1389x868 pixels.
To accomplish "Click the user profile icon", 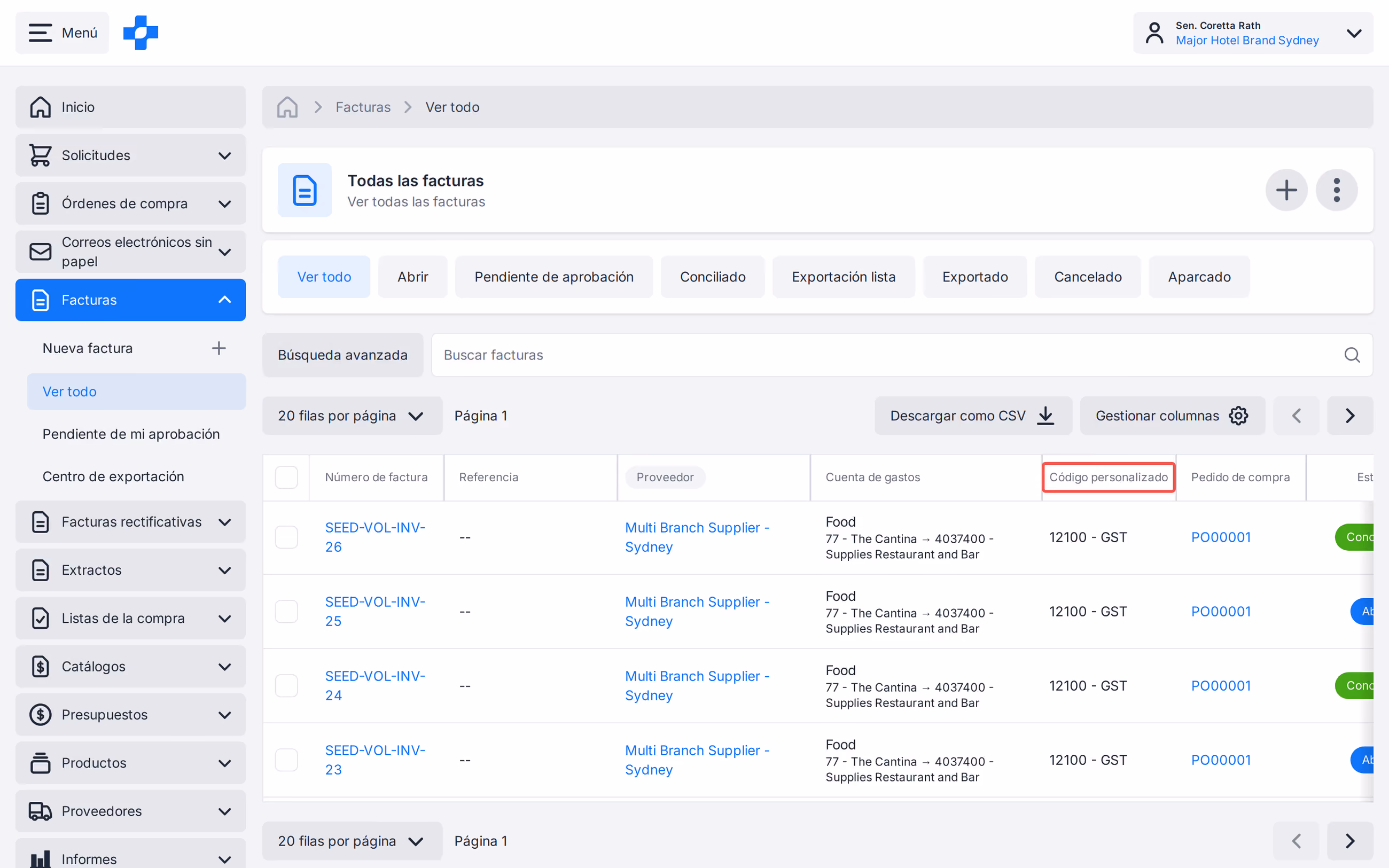I will 1154,33.
